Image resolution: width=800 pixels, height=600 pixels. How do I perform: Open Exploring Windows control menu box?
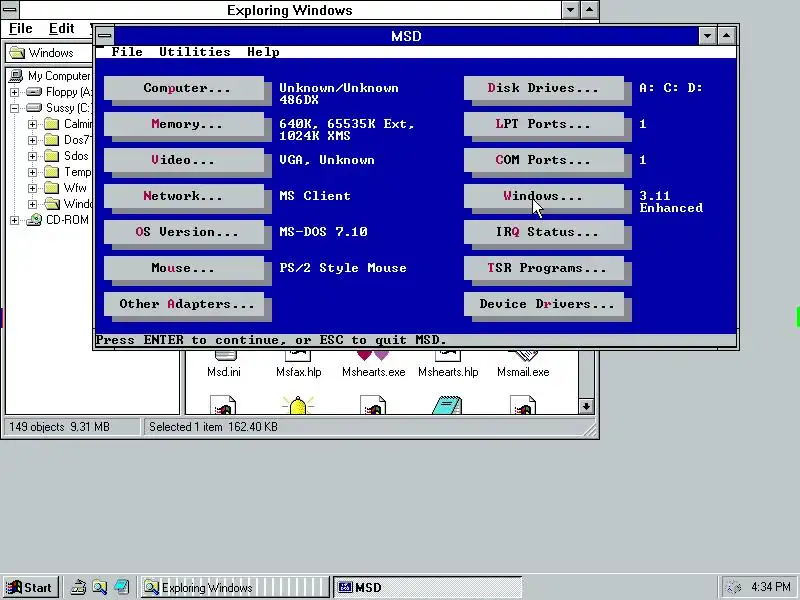click(x=9, y=9)
